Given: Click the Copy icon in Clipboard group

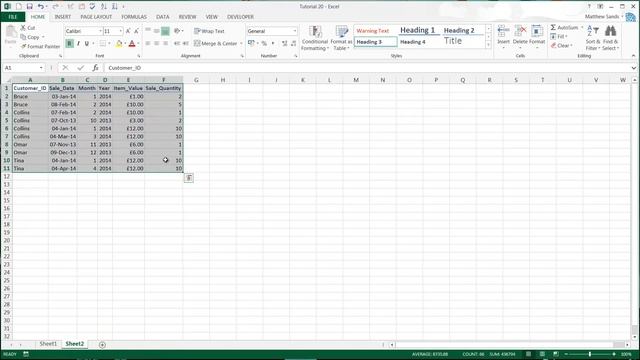Looking at the screenshot, I should click(23, 37).
